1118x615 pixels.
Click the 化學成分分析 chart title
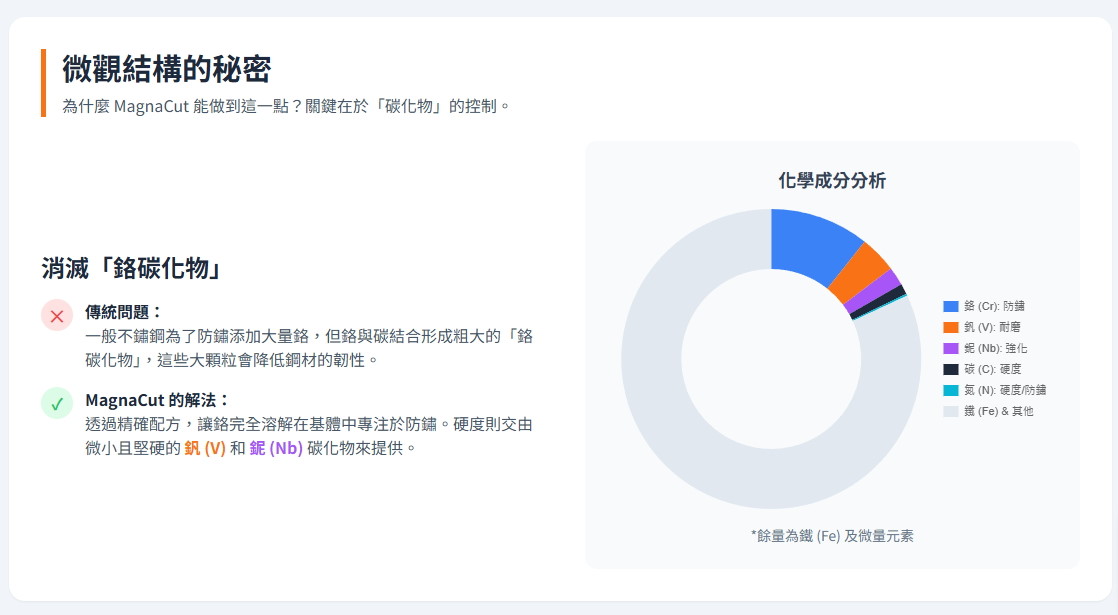tap(831, 181)
